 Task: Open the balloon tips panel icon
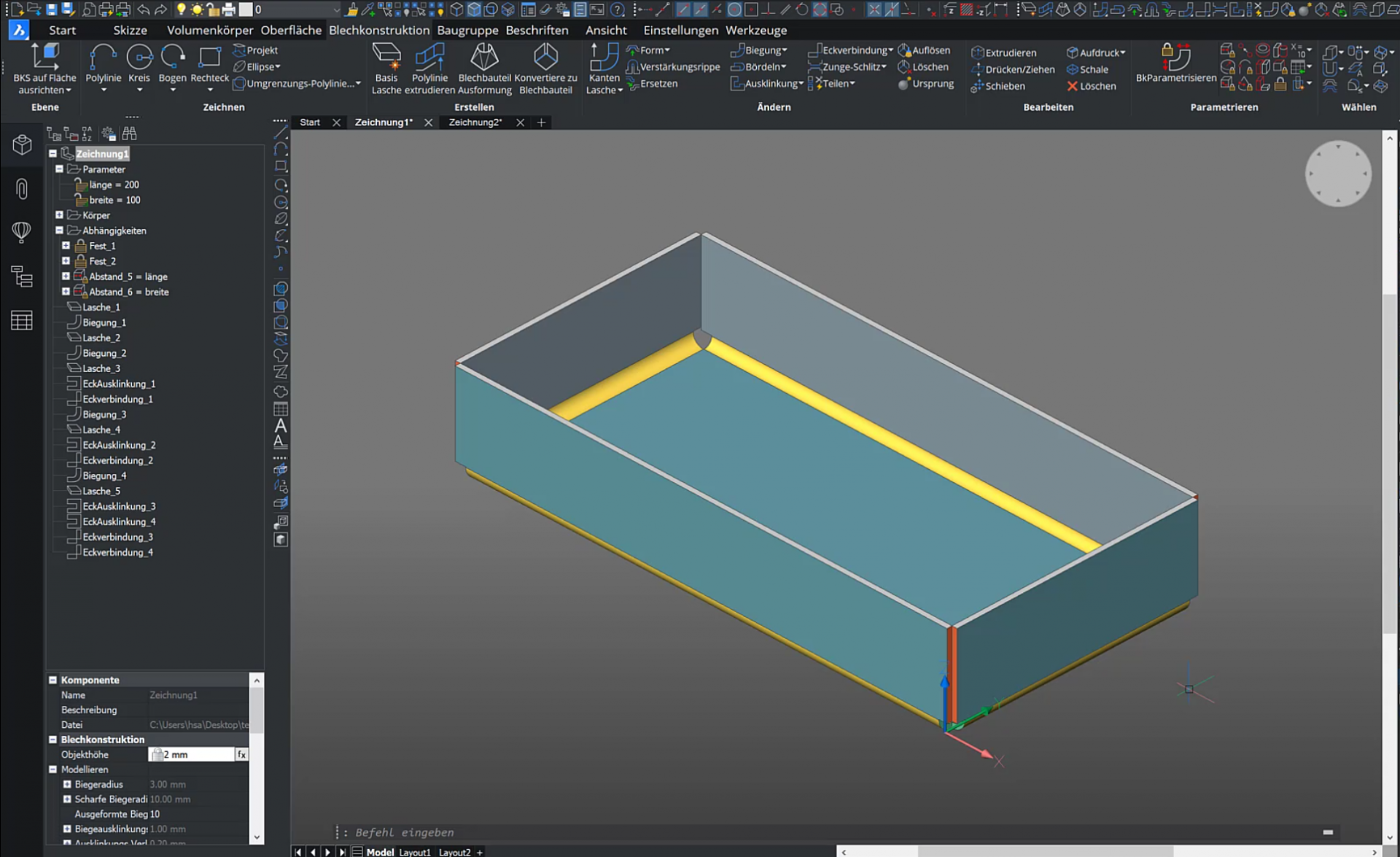pyautogui.click(x=22, y=232)
